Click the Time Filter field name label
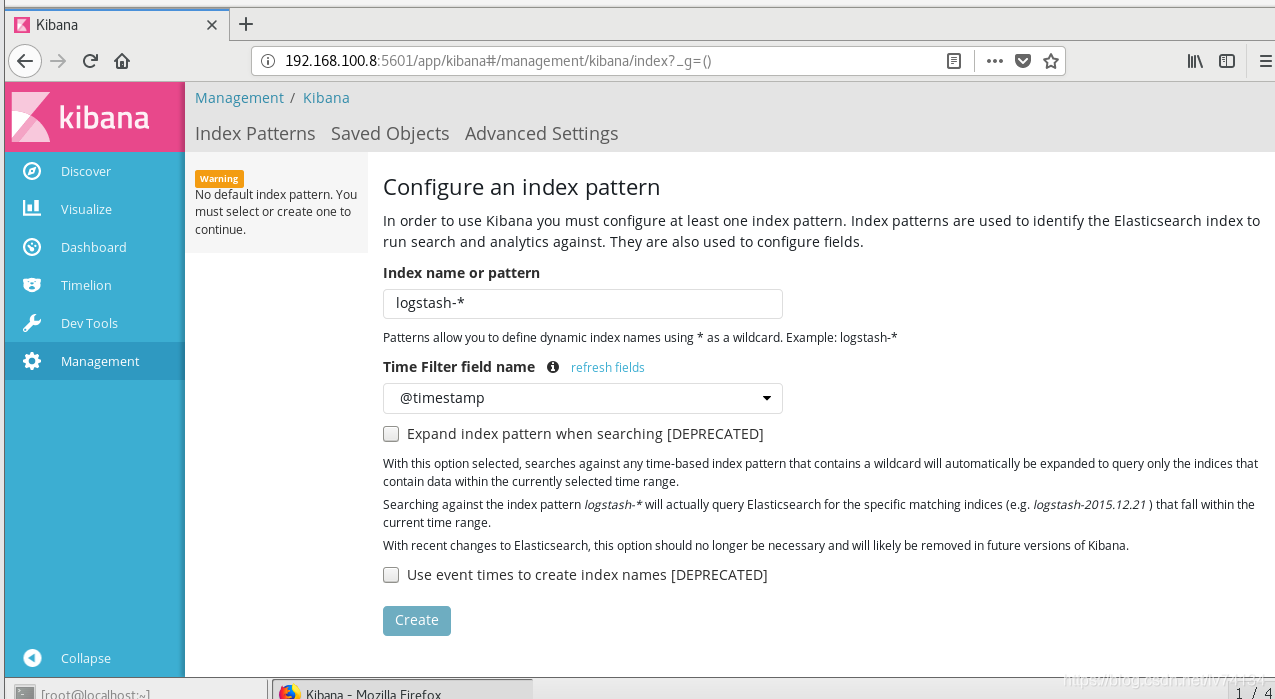1275x699 pixels. click(x=459, y=367)
